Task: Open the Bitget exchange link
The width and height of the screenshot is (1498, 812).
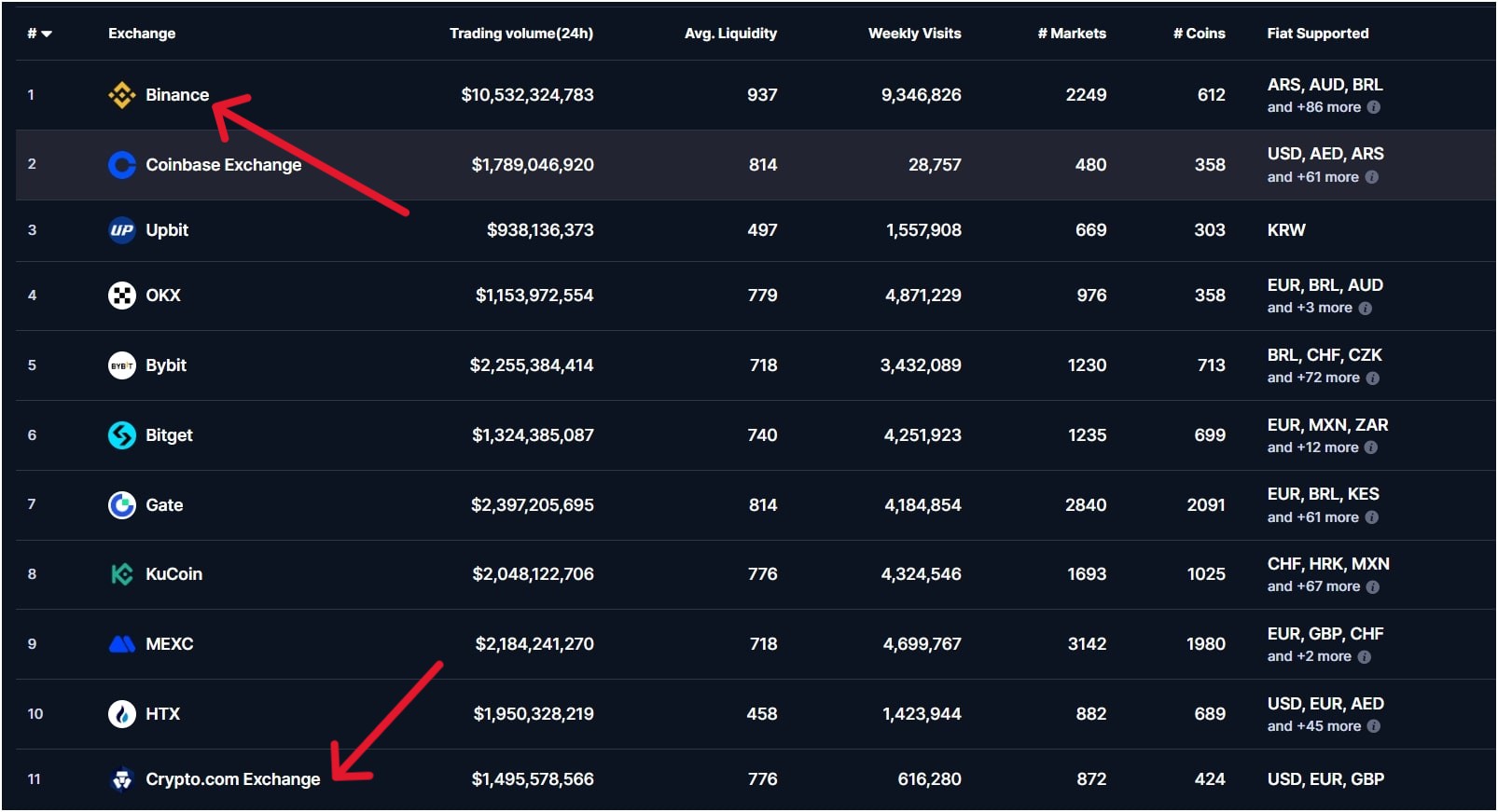Action: [169, 435]
